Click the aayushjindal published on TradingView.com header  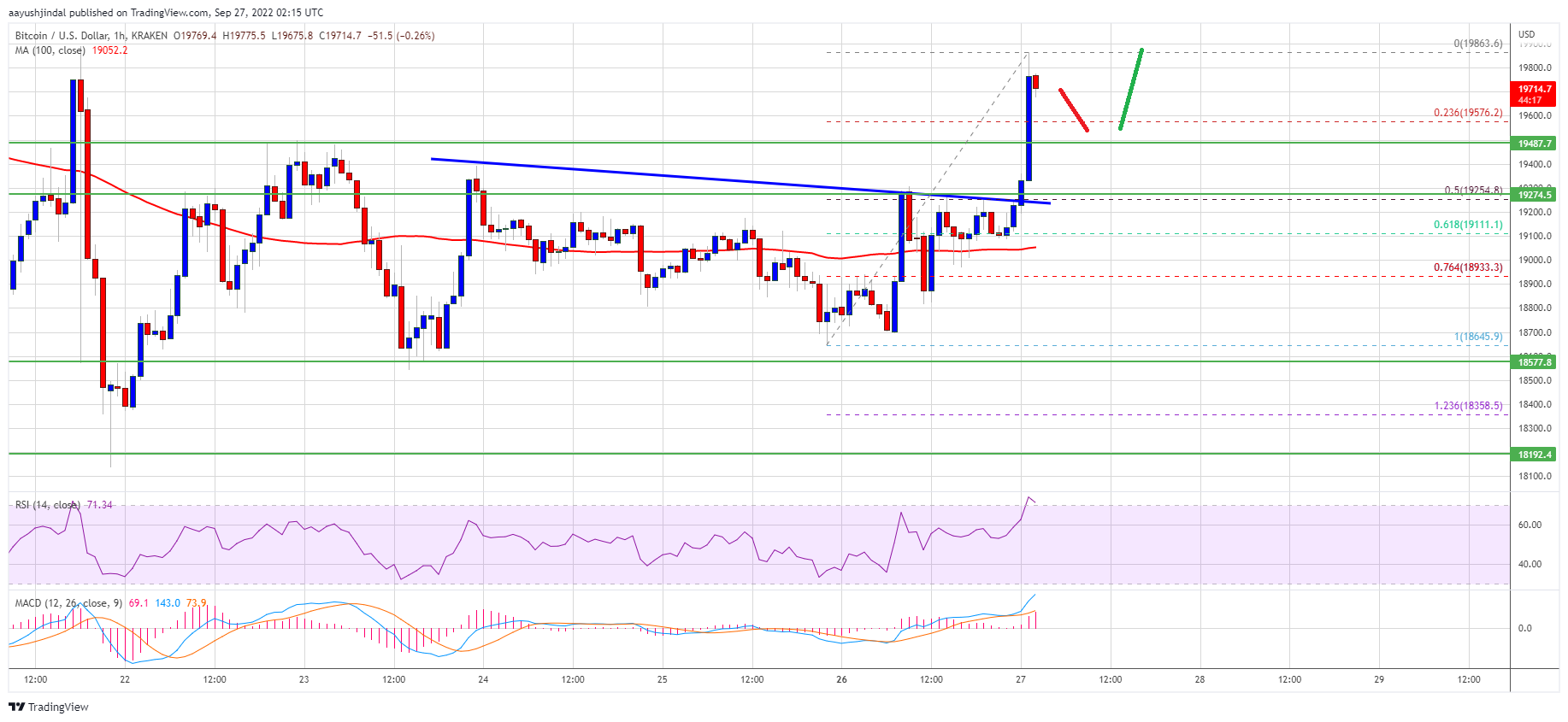(166, 13)
